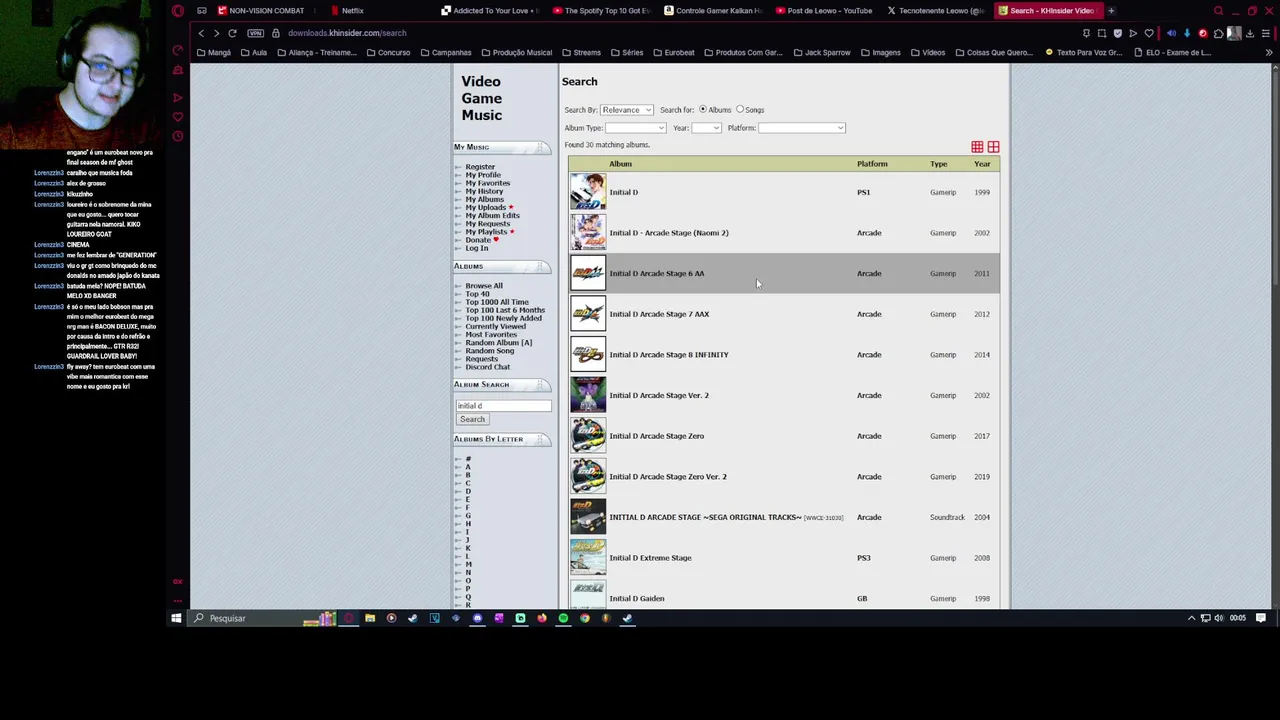1280x720 pixels.
Task: Open Initial D Extreme Stage album
Action: [x=650, y=558]
